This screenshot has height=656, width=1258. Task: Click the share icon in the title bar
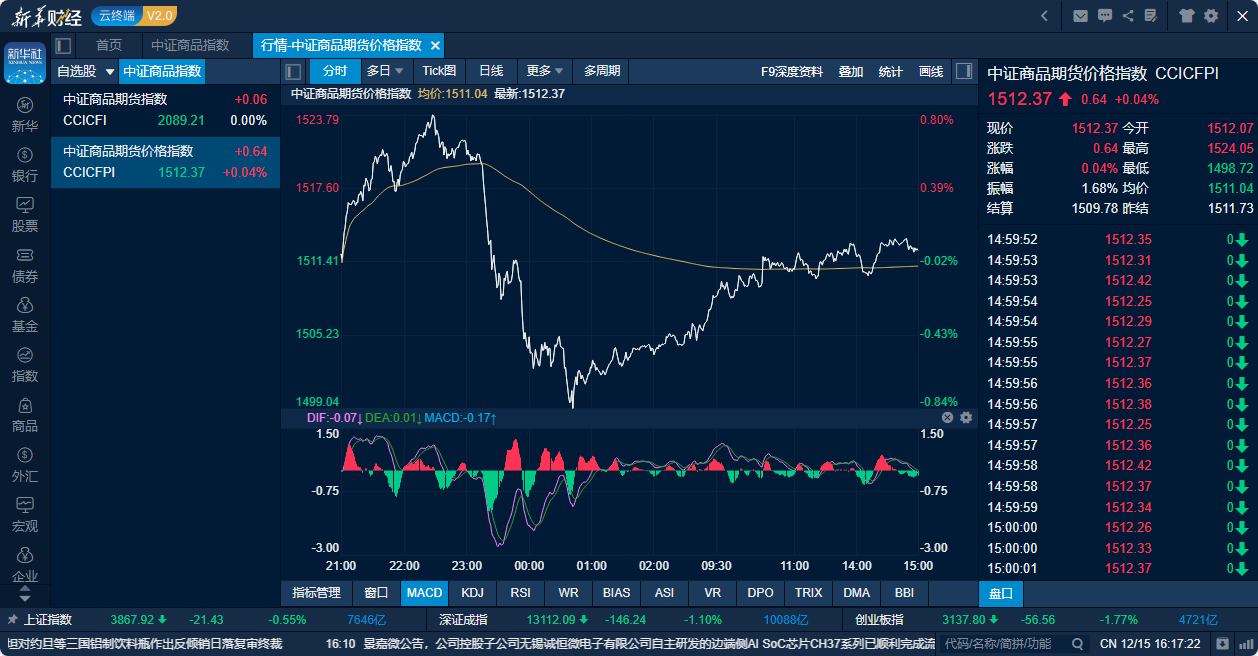click(x=1129, y=15)
